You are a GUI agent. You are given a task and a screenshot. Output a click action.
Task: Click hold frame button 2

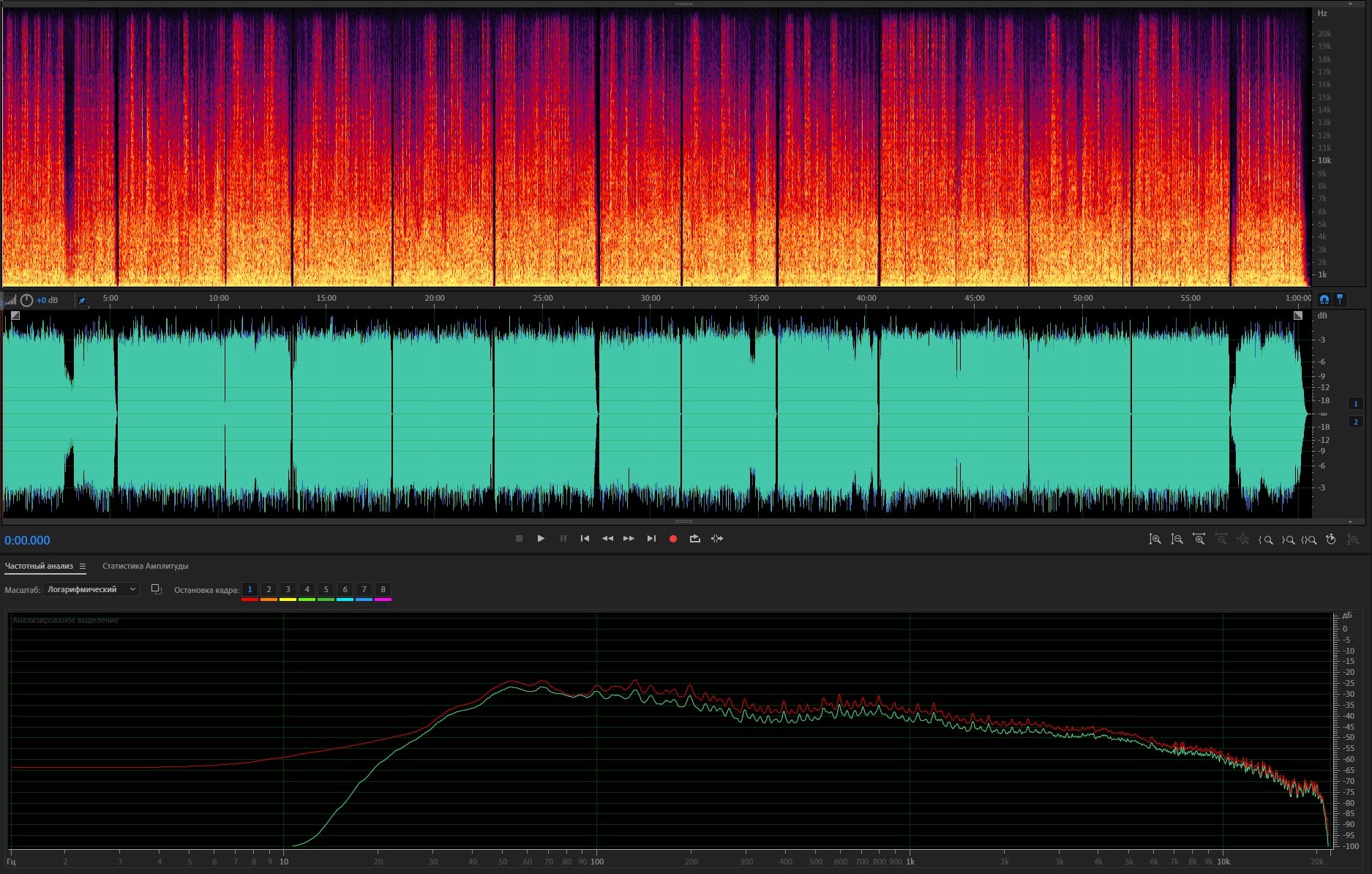269,589
